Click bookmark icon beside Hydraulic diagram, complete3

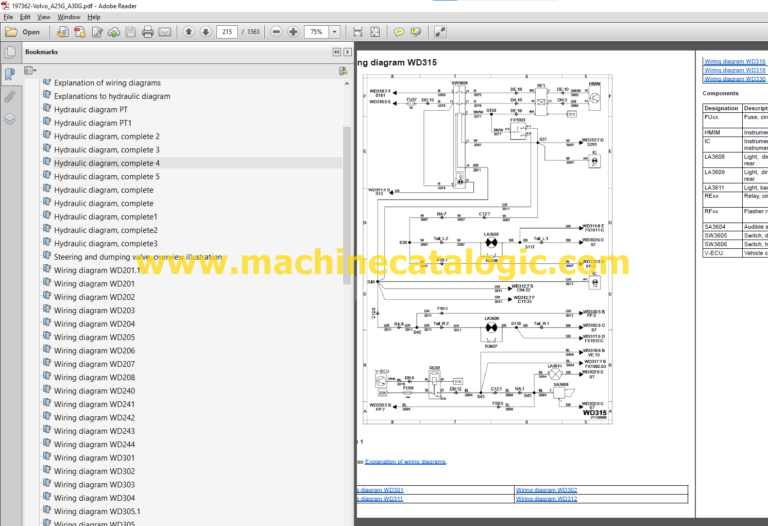pyautogui.click(x=47, y=243)
